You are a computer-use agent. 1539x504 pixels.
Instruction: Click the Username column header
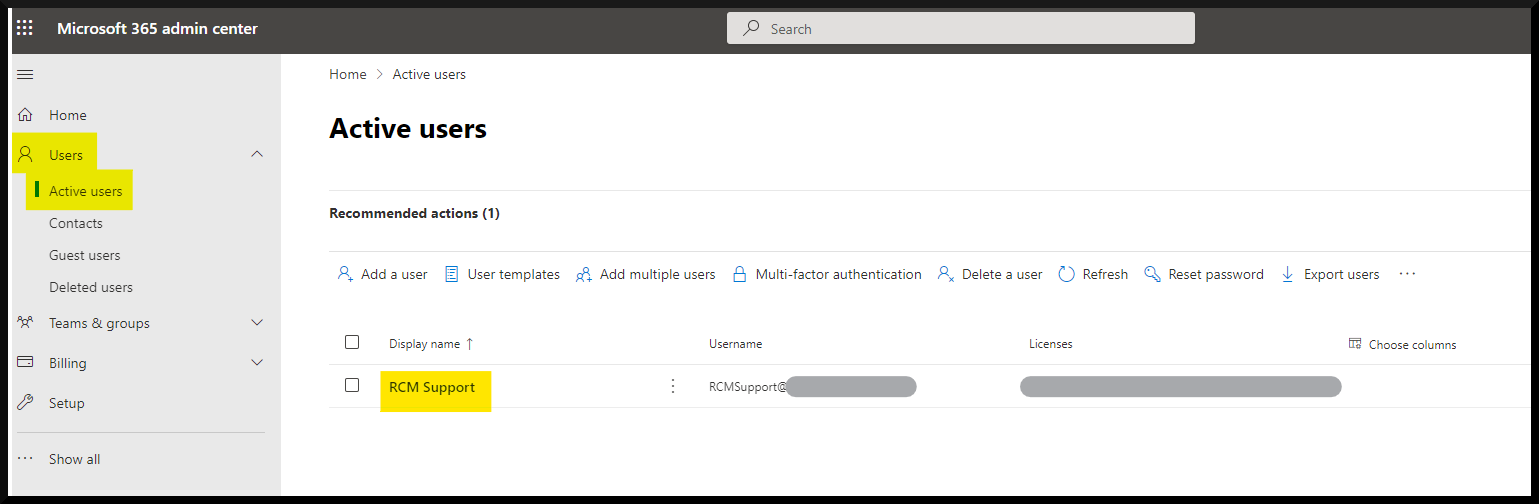[x=736, y=343]
